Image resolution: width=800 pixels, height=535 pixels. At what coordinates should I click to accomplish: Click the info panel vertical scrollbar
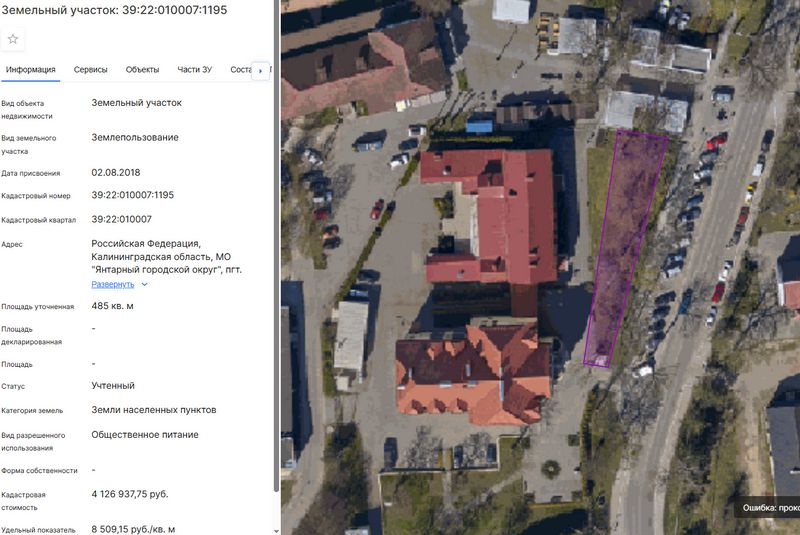click(276, 300)
